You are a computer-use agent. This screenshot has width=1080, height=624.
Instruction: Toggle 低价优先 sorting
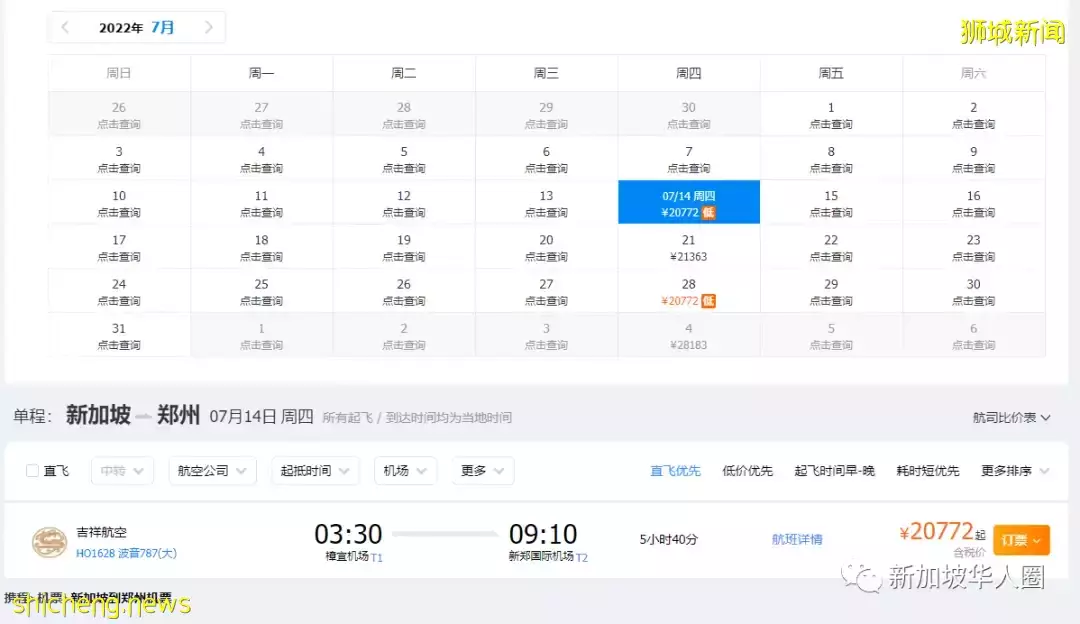click(x=746, y=470)
